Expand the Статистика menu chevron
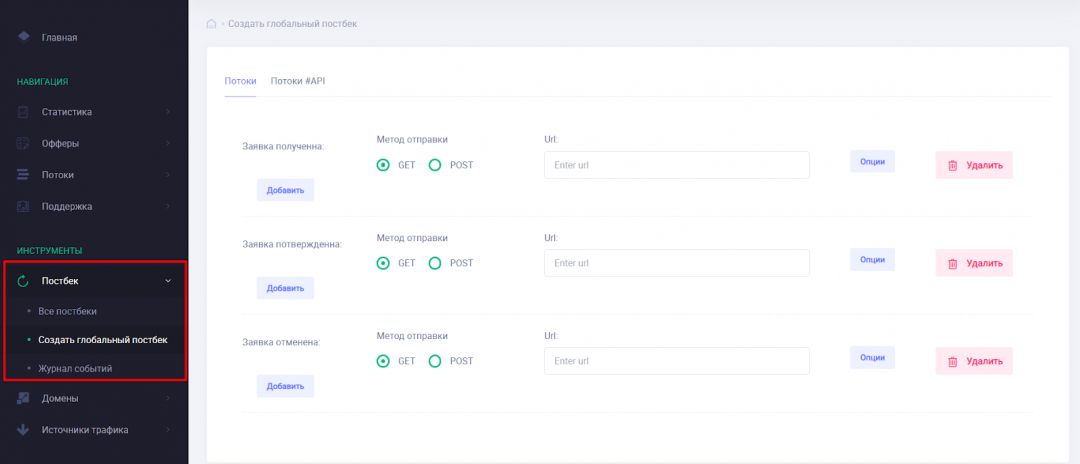1080x464 pixels. coord(168,112)
